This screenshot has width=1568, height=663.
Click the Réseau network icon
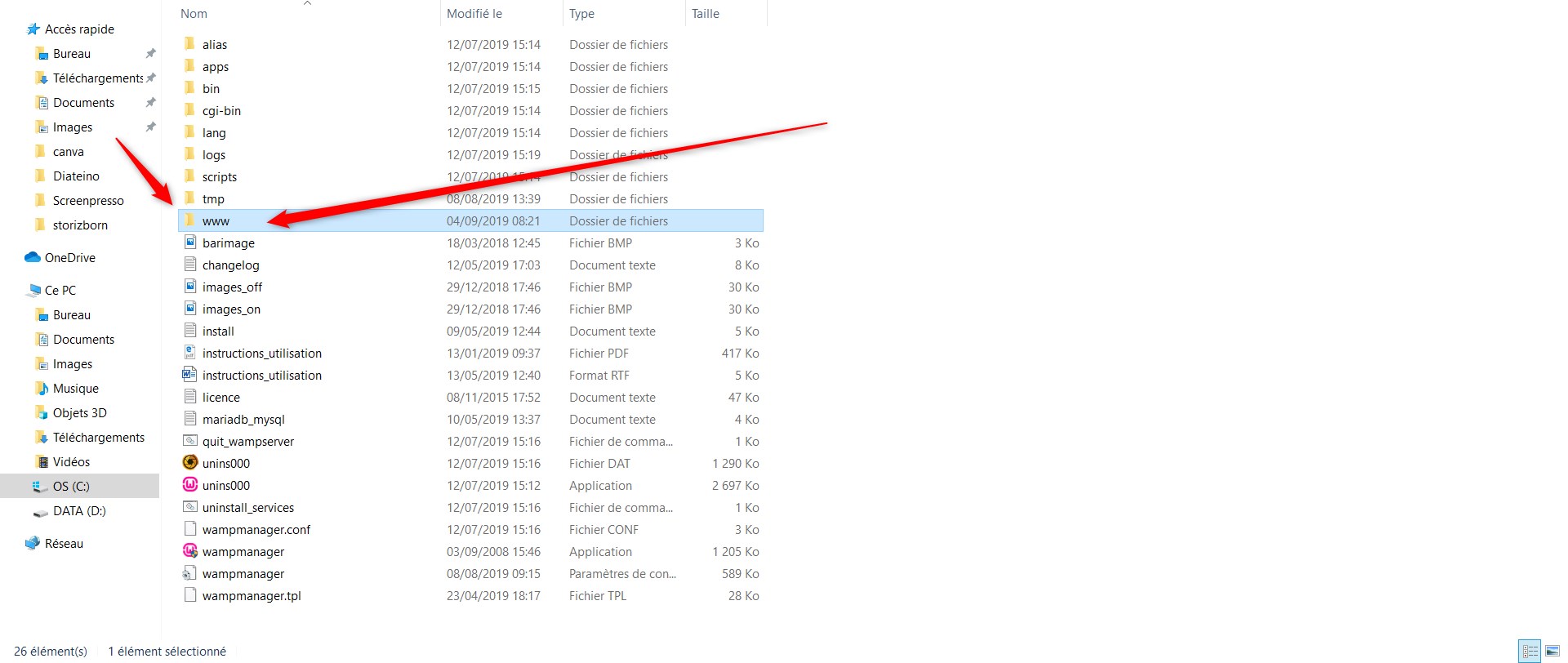tap(33, 543)
